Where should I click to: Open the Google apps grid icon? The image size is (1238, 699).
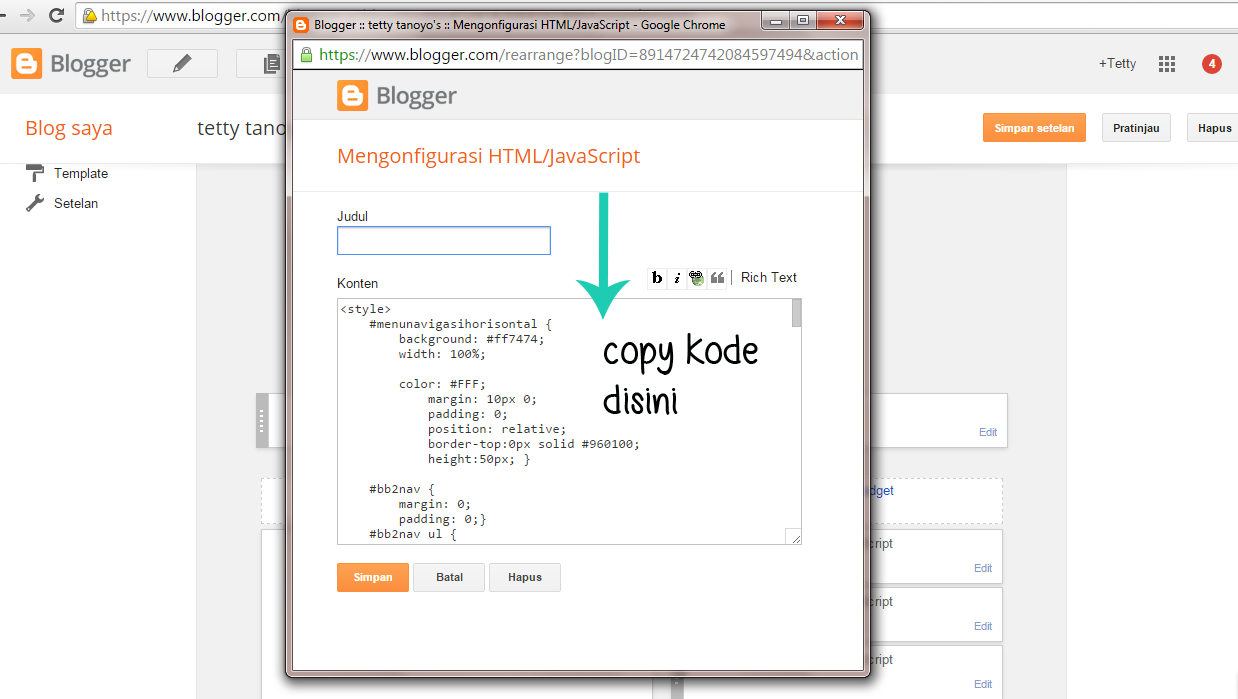[1167, 64]
